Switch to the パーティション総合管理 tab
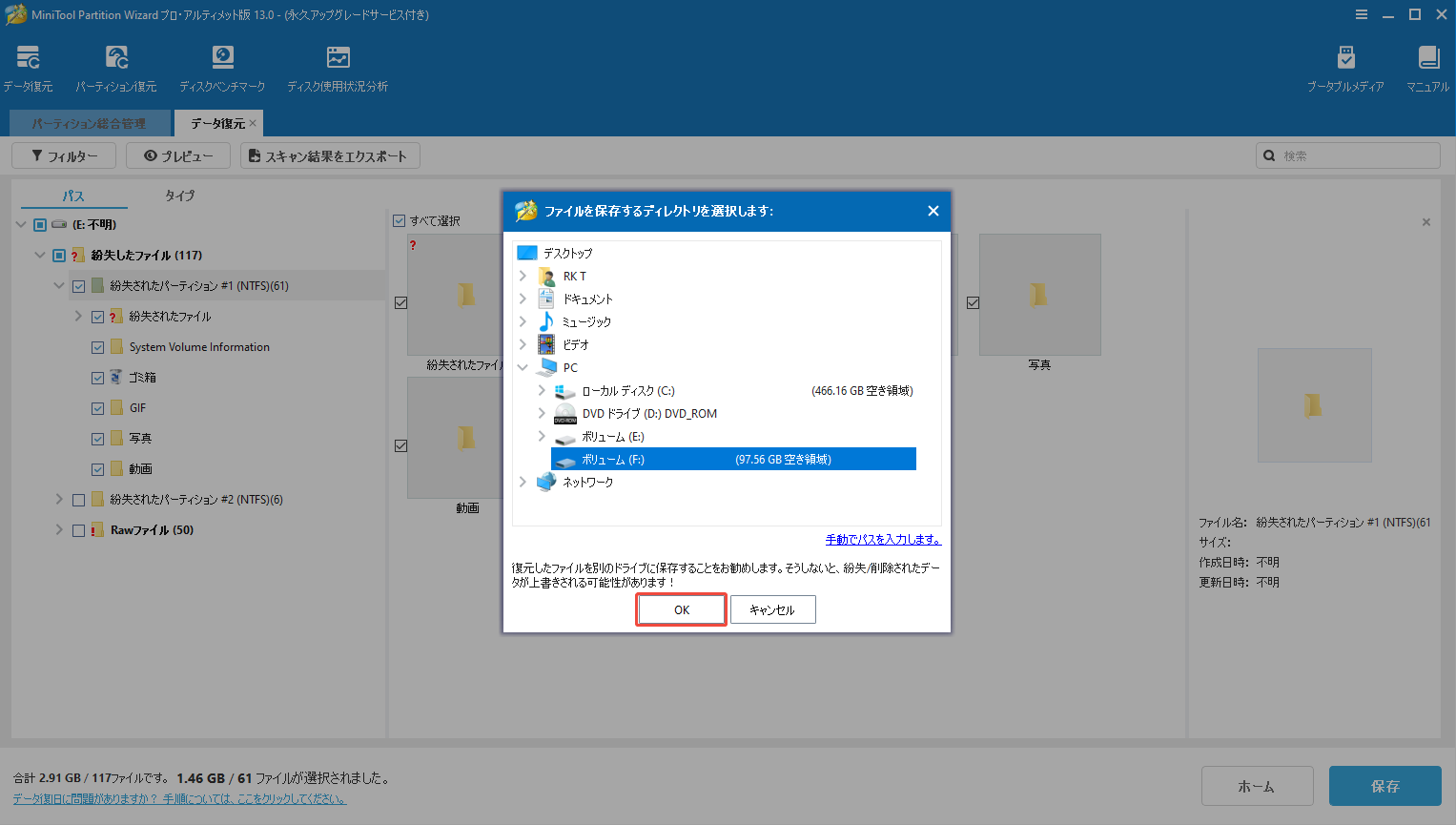The image size is (1456, 825). pyautogui.click(x=88, y=122)
